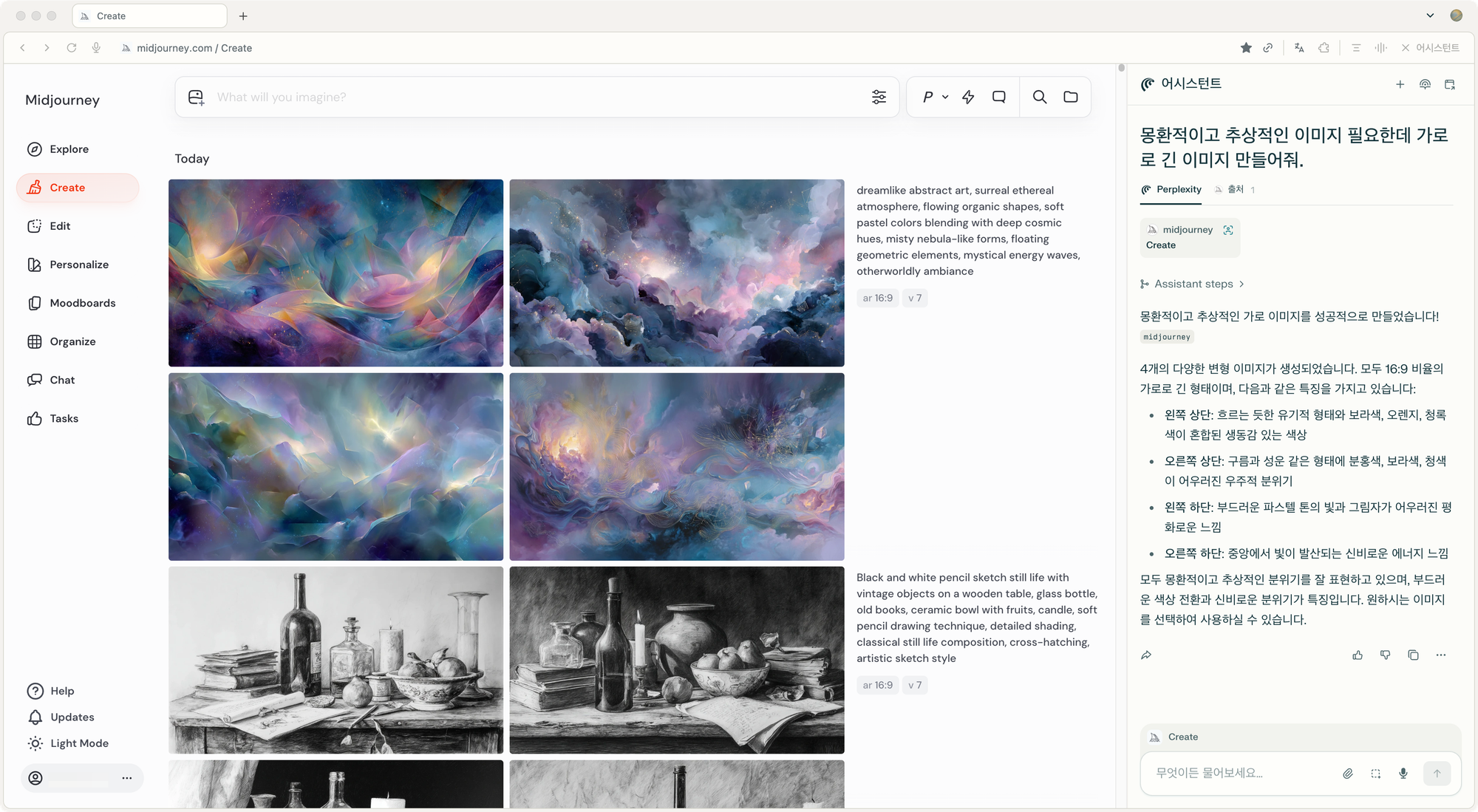Click the midjourney Create source chip
The image size is (1478, 812).
point(1189,237)
